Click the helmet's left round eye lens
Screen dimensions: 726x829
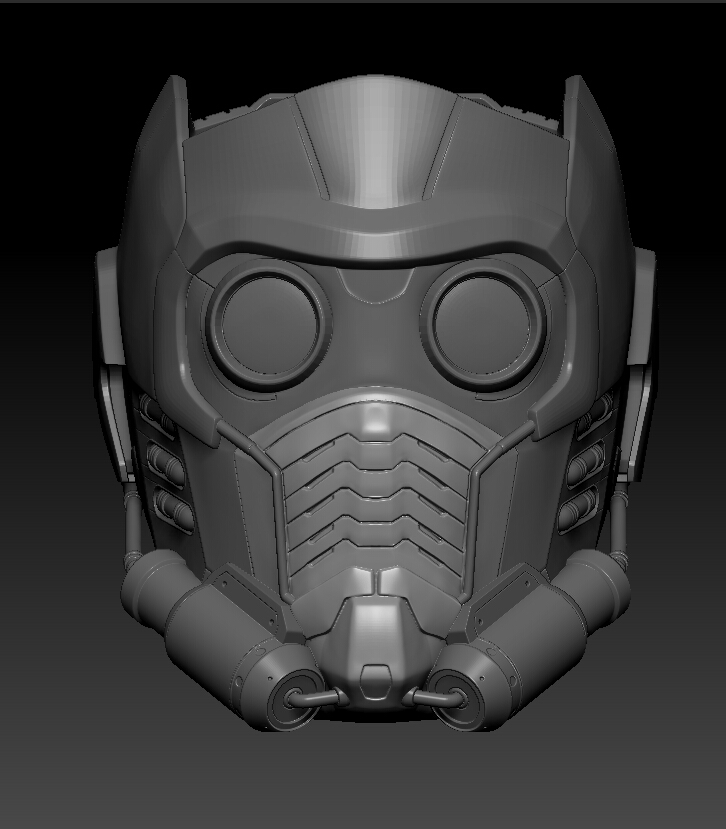[x=270, y=325]
